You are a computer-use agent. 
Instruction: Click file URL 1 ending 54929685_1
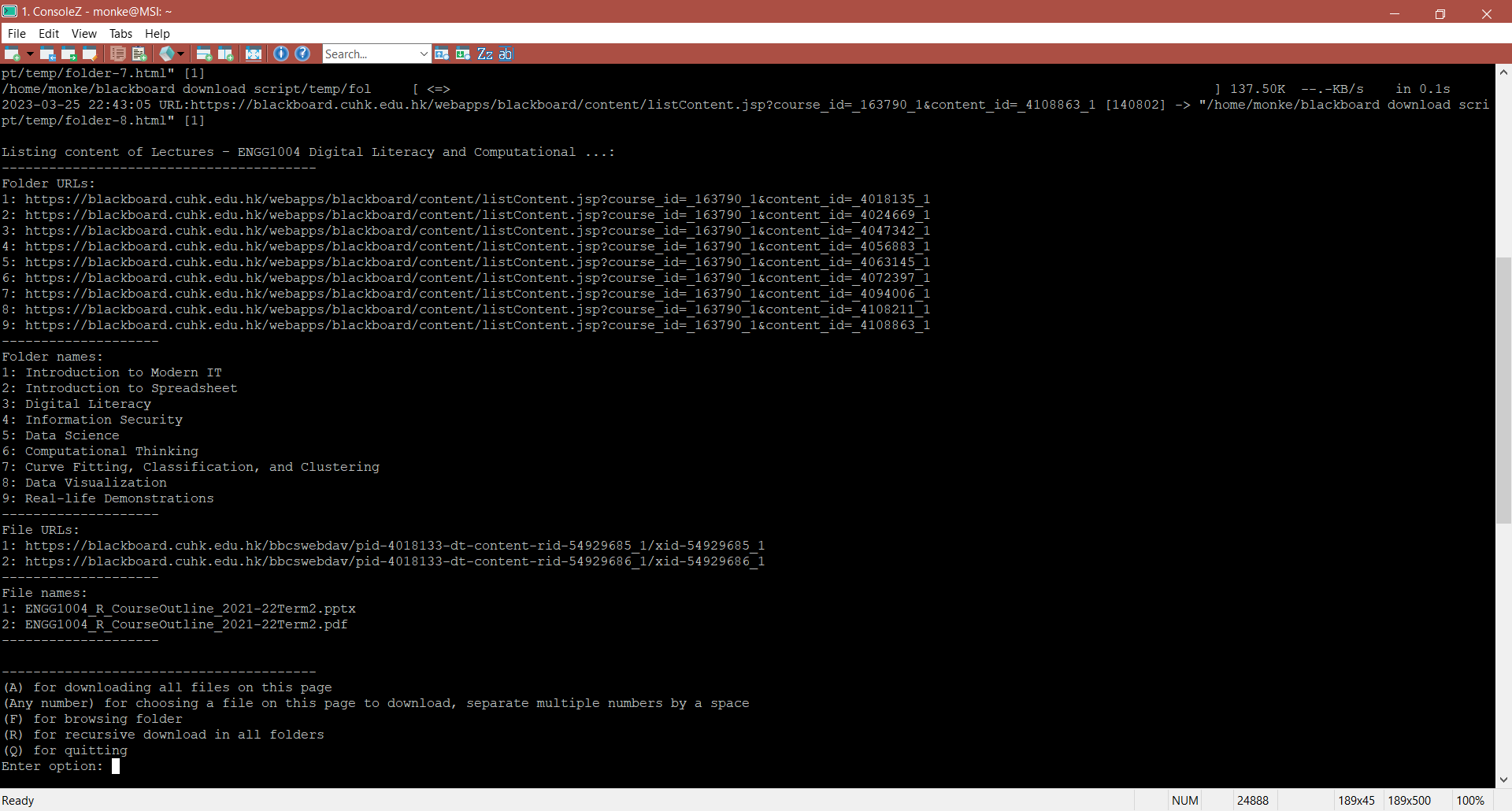click(395, 546)
